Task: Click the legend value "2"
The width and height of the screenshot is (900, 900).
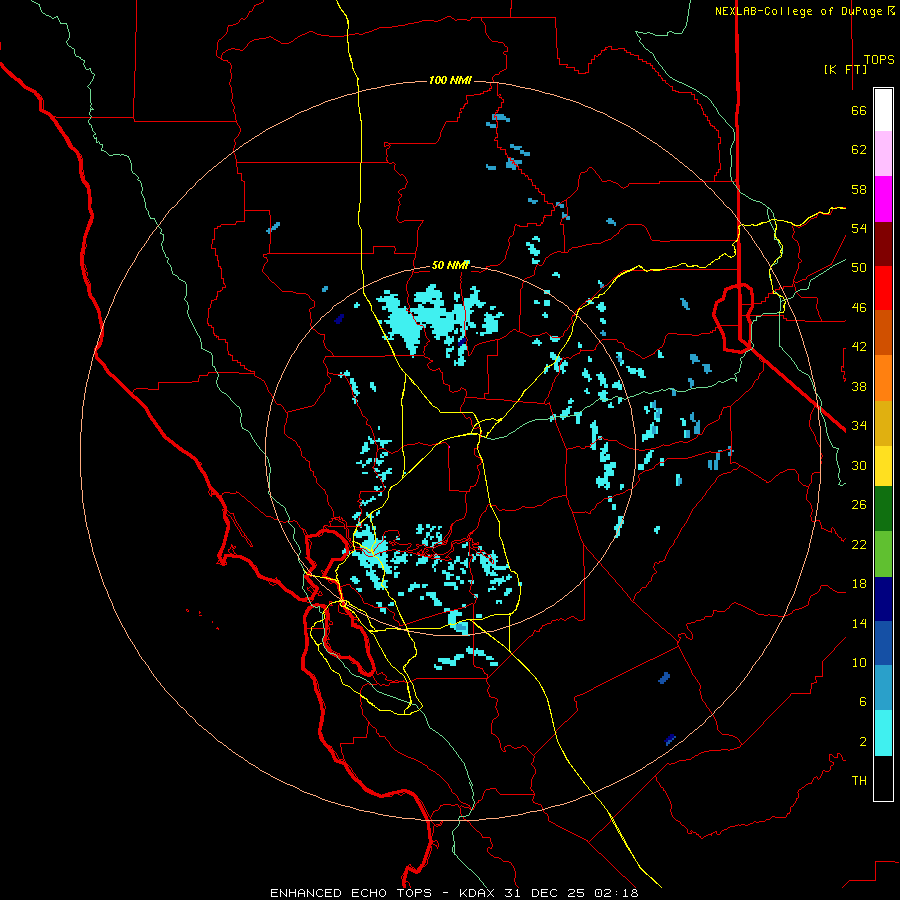Action: tap(862, 742)
